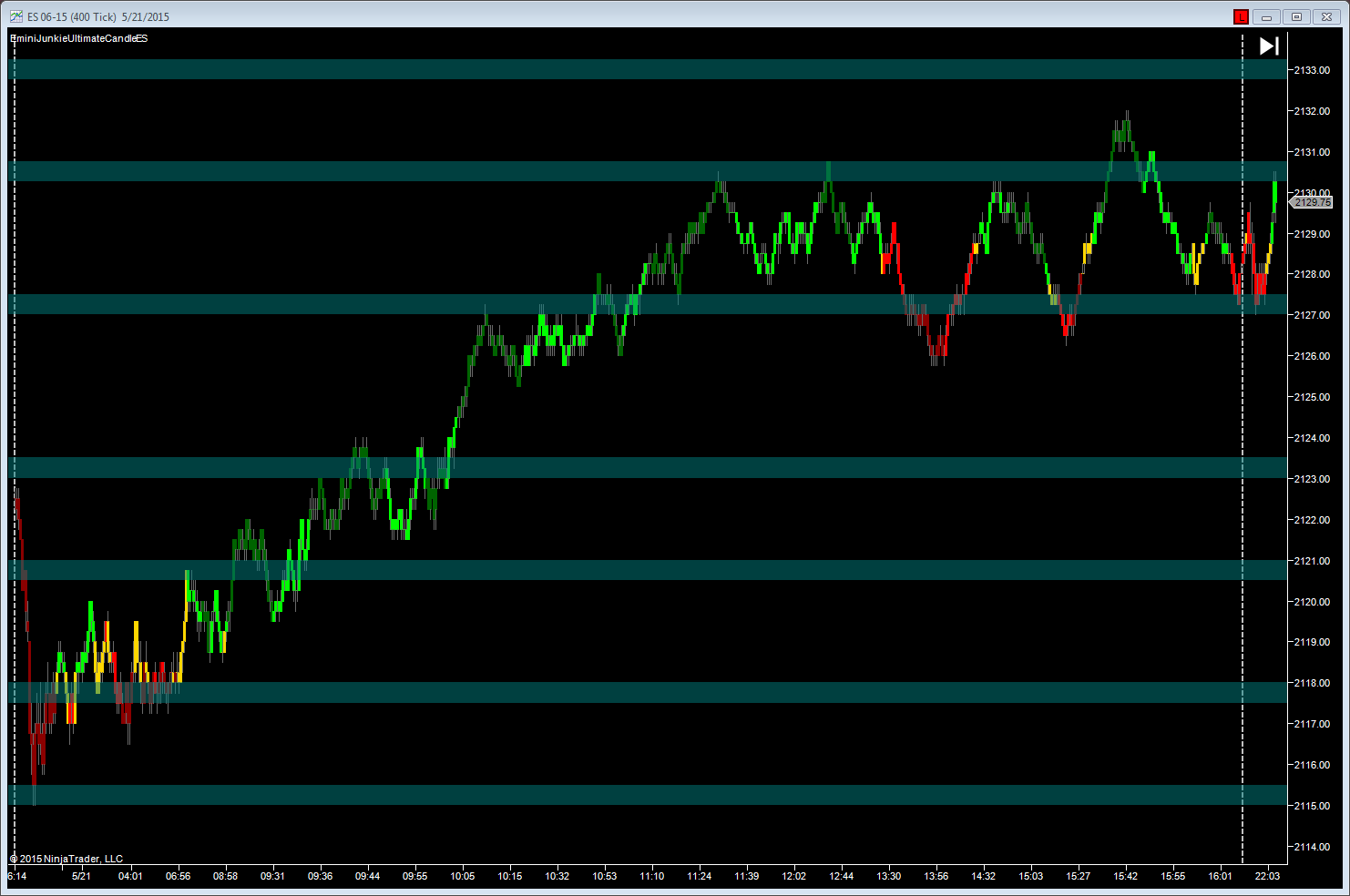This screenshot has width=1350, height=896.
Task: Click the 2117.00 price axis label
Action: (x=1312, y=724)
